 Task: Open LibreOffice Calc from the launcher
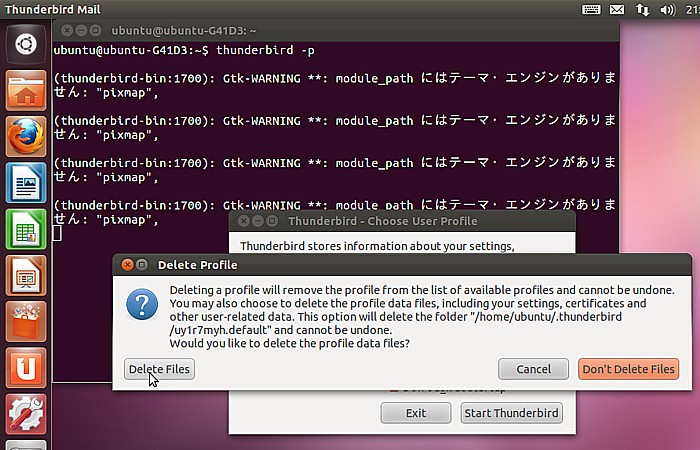coord(26,229)
